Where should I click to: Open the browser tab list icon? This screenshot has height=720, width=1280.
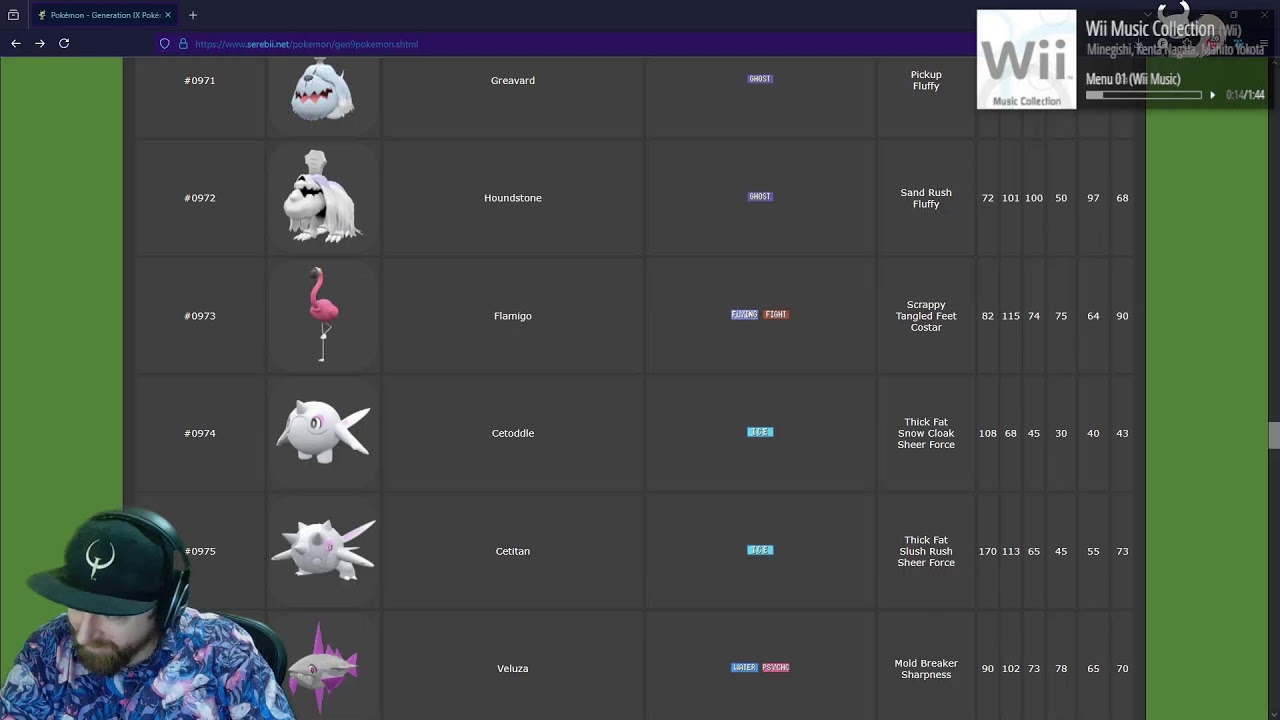coord(13,15)
